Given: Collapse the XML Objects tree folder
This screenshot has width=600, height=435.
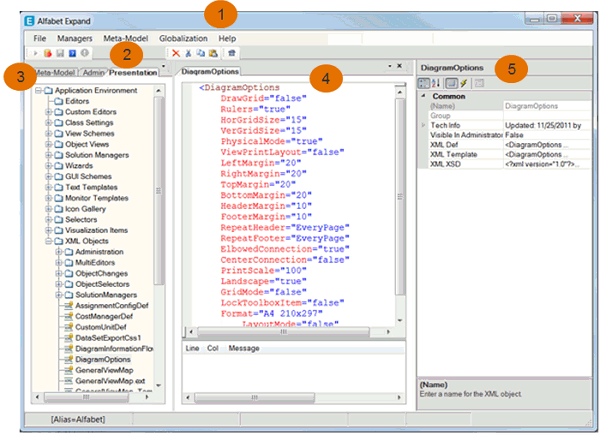Looking at the screenshot, I should pos(50,240).
